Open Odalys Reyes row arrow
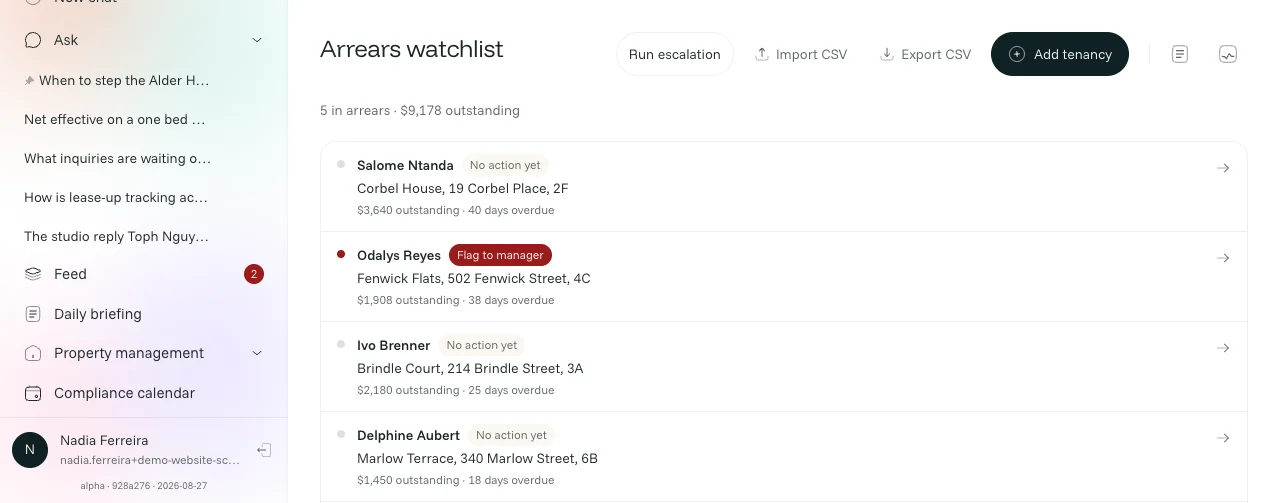 click(x=1223, y=258)
